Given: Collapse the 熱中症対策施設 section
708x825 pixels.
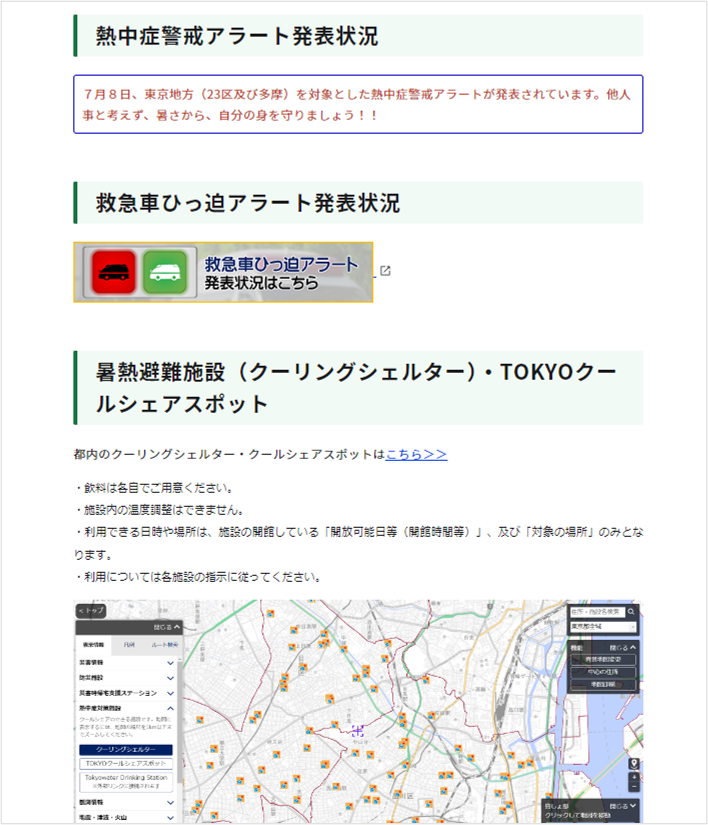Looking at the screenshot, I should [x=126, y=708].
